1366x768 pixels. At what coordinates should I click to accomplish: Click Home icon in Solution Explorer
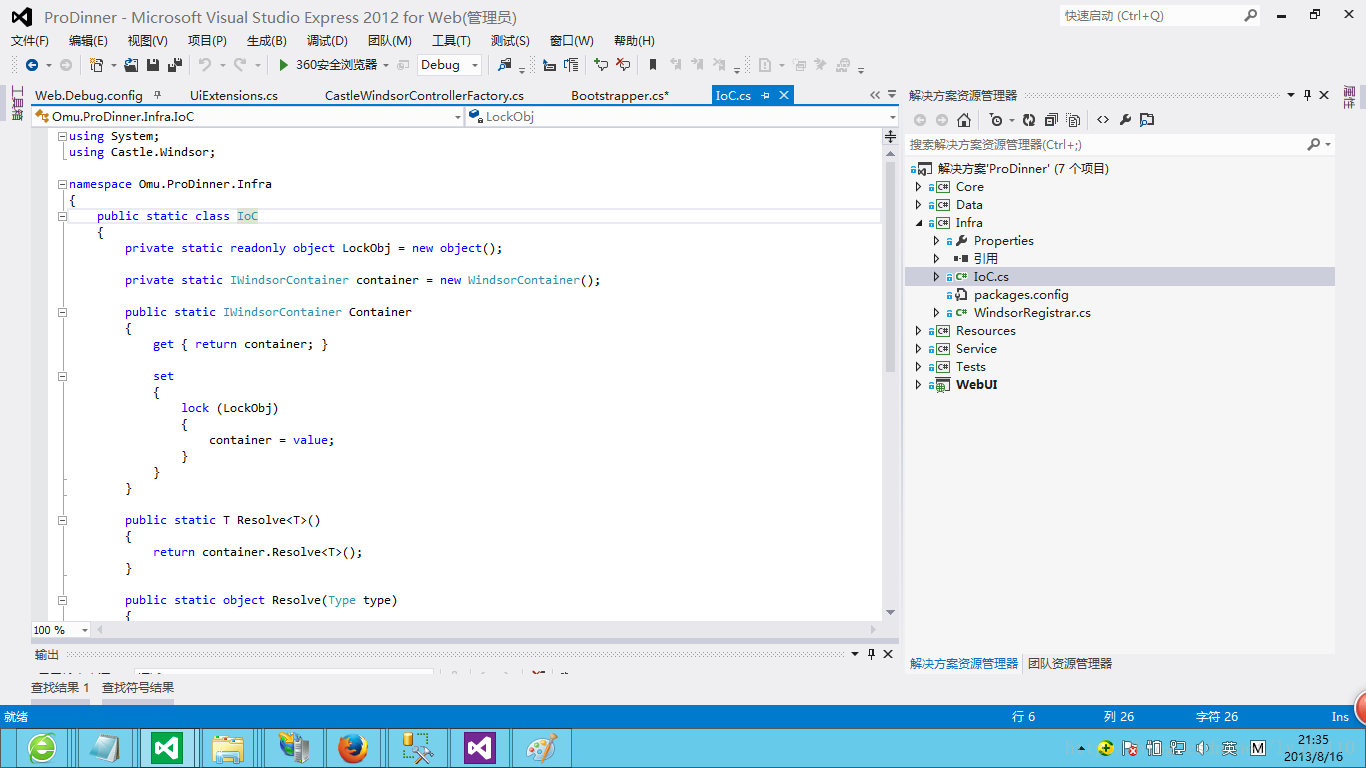click(964, 120)
